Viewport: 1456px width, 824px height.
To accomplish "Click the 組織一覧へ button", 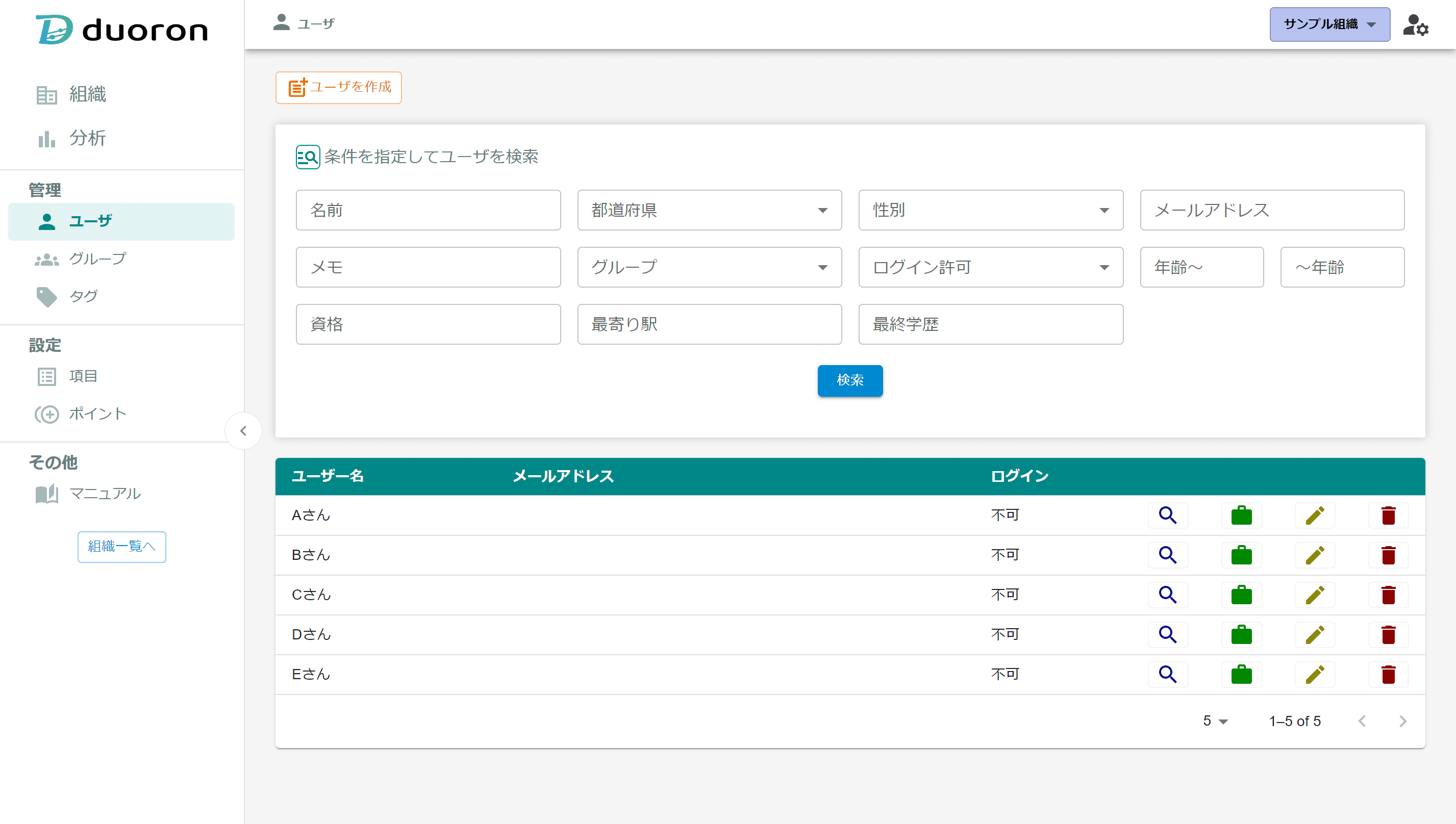I will point(122,547).
